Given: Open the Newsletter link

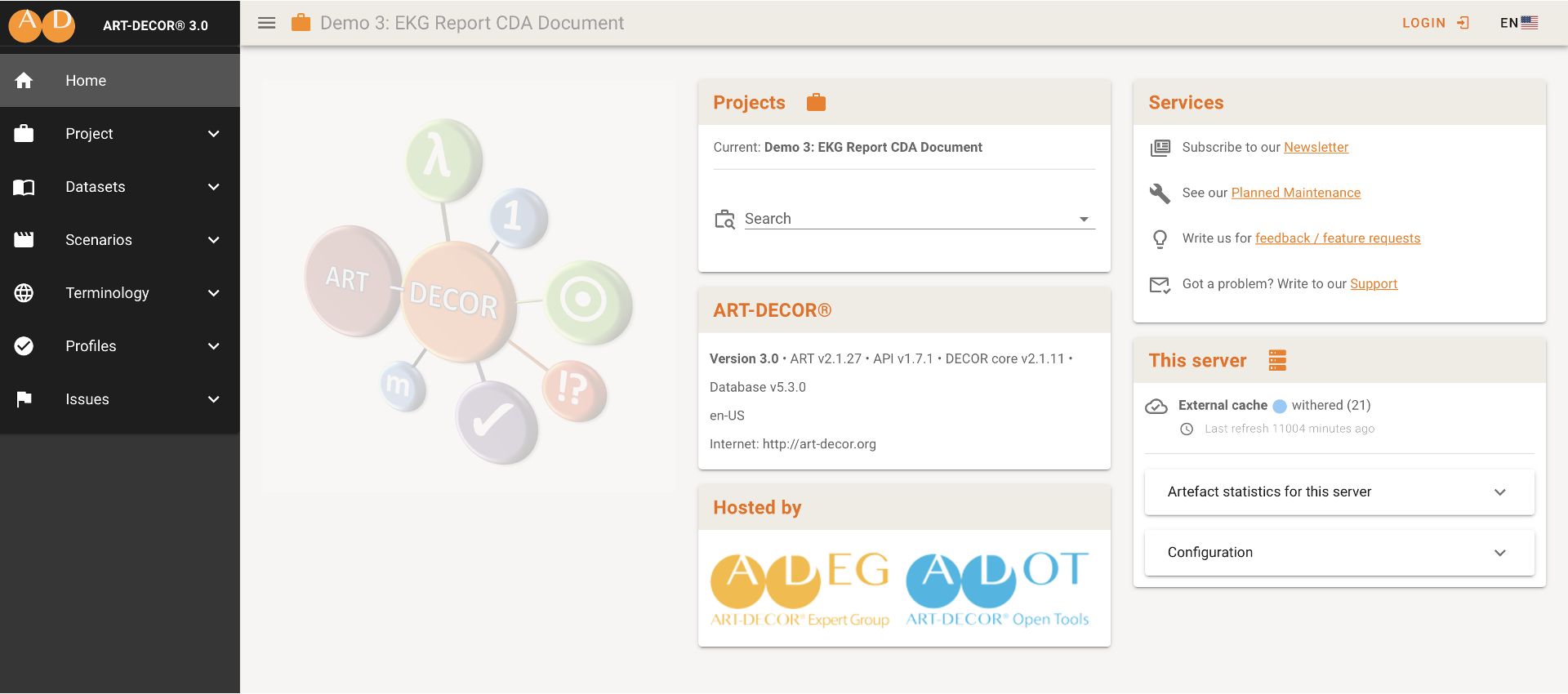Looking at the screenshot, I should click(x=1316, y=147).
